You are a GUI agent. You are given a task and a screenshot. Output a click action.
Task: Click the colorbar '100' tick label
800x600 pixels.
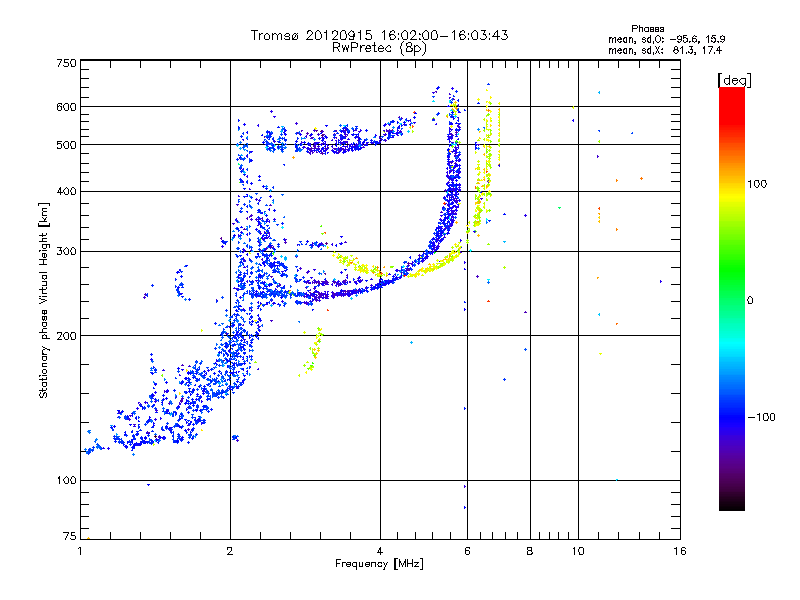click(x=757, y=184)
